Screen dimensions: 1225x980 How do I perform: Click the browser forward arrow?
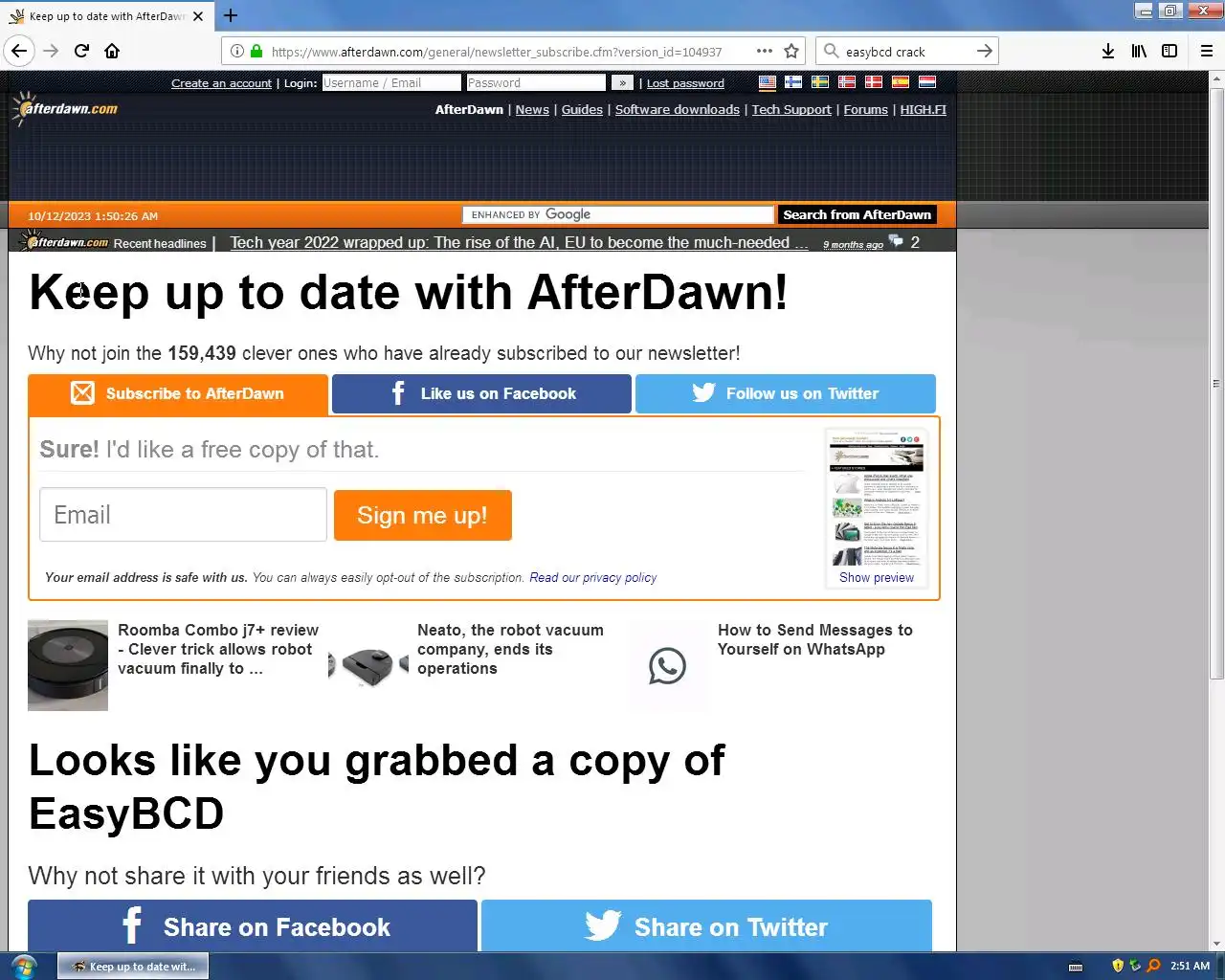pos(51,51)
